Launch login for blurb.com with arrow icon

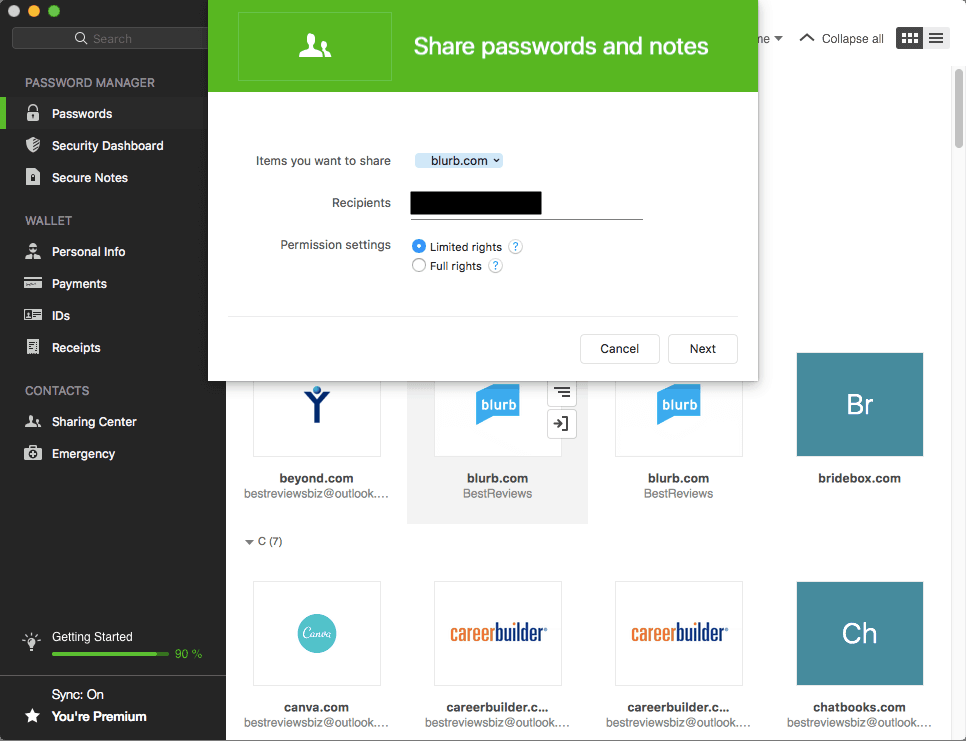[x=562, y=424]
